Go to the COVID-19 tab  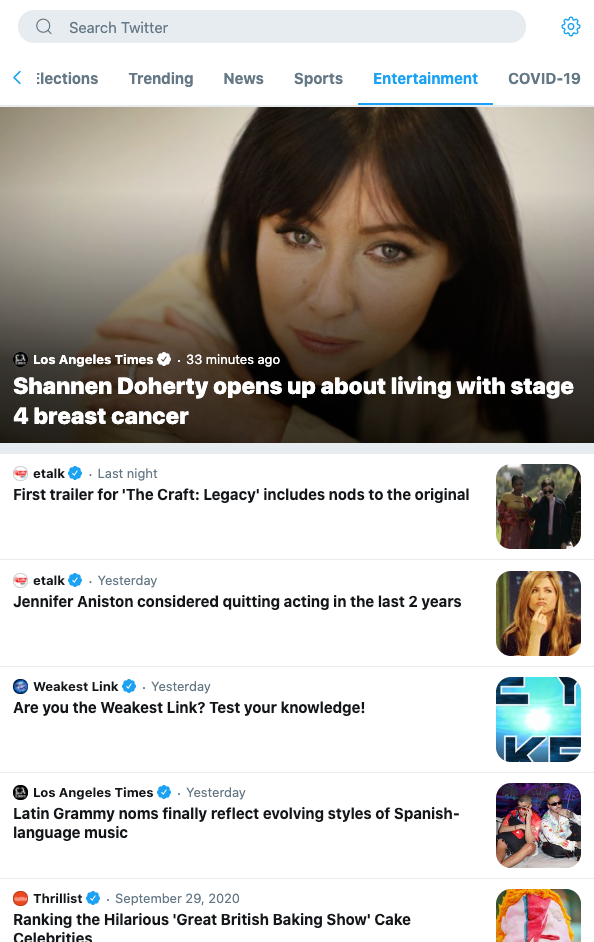tap(544, 79)
